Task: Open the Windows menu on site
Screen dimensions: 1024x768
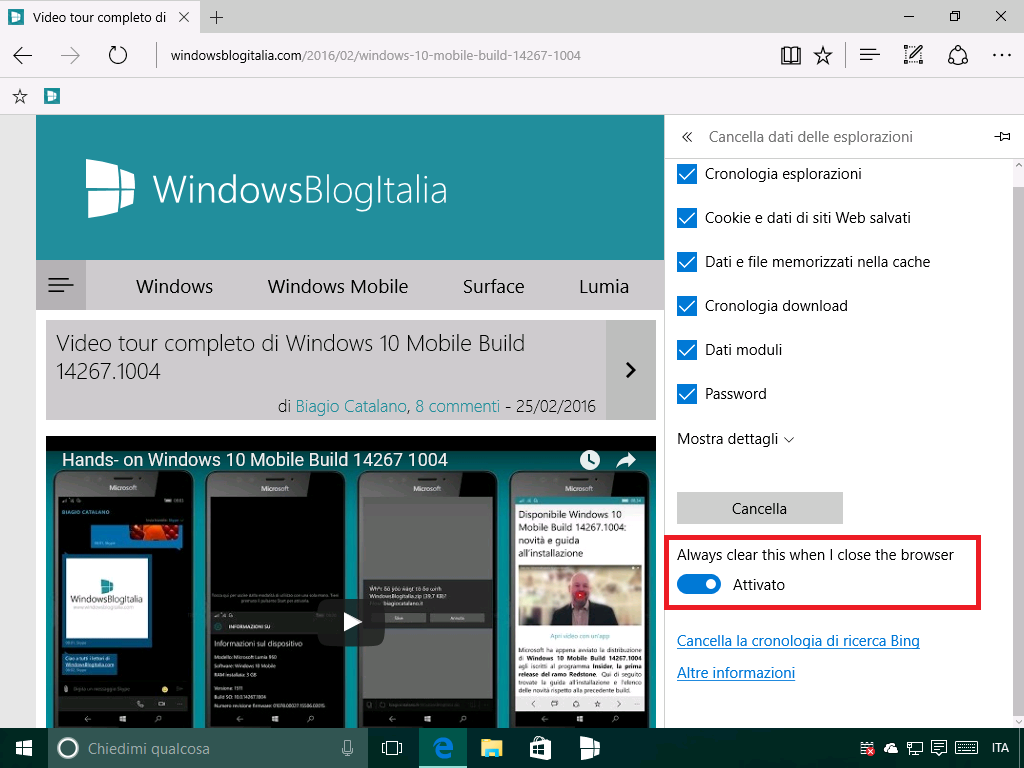Action: (x=174, y=286)
